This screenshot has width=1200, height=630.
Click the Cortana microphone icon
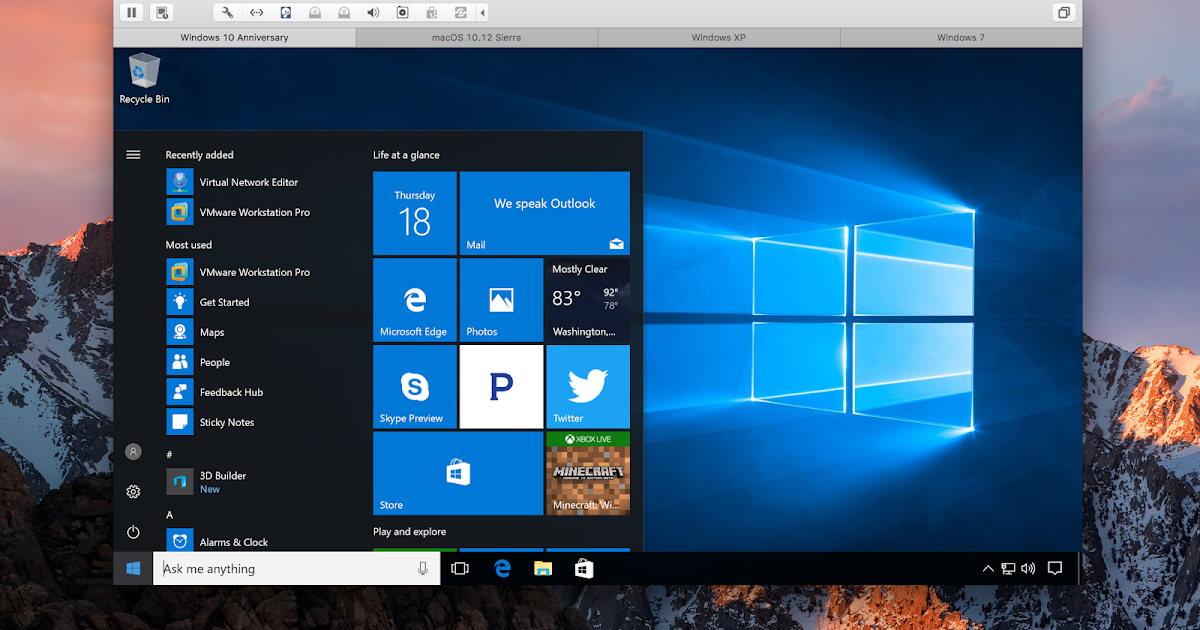coord(423,568)
